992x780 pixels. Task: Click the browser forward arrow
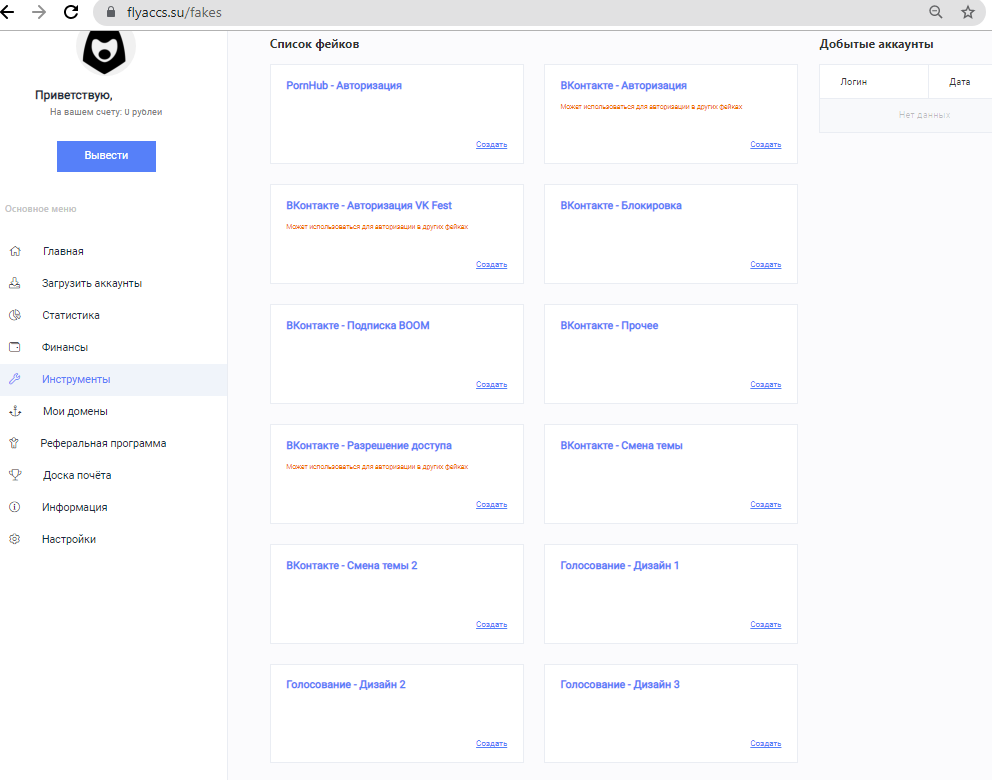point(39,12)
